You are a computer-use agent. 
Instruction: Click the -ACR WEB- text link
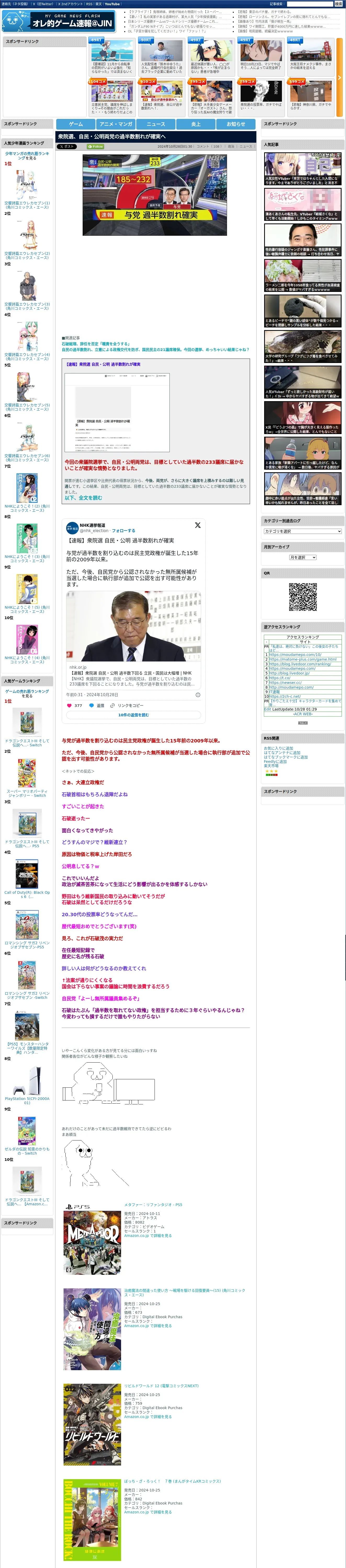303,713
